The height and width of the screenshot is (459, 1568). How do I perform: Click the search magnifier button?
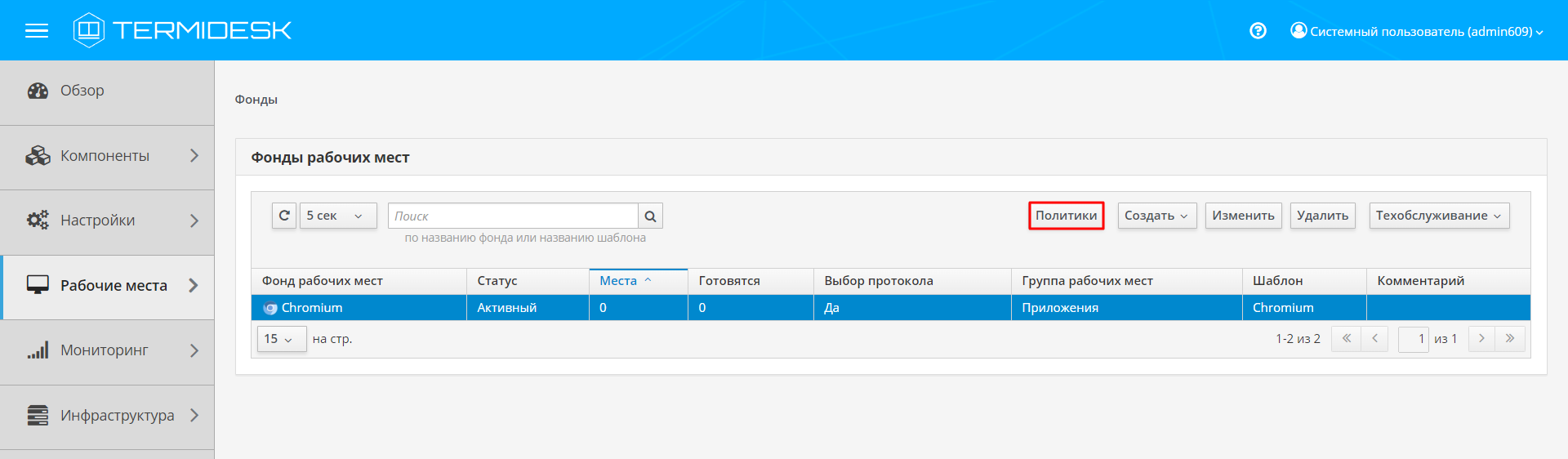coord(650,216)
